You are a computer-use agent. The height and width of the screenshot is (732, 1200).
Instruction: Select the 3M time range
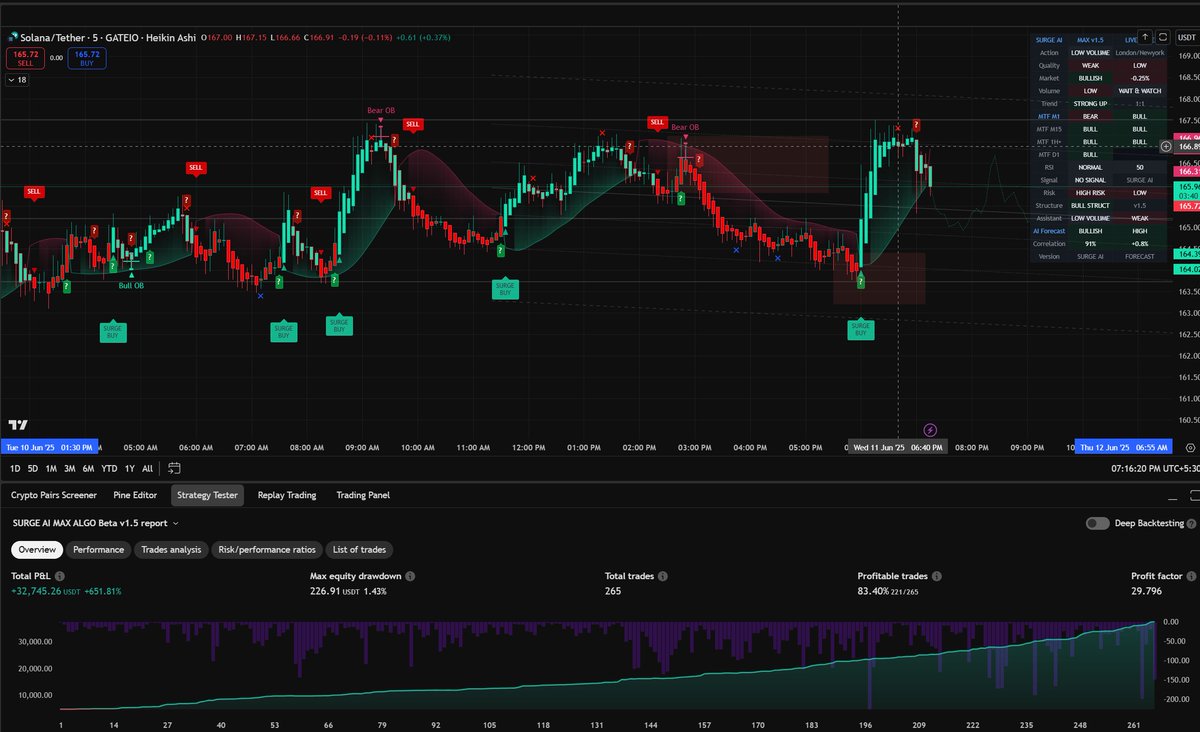(70, 468)
